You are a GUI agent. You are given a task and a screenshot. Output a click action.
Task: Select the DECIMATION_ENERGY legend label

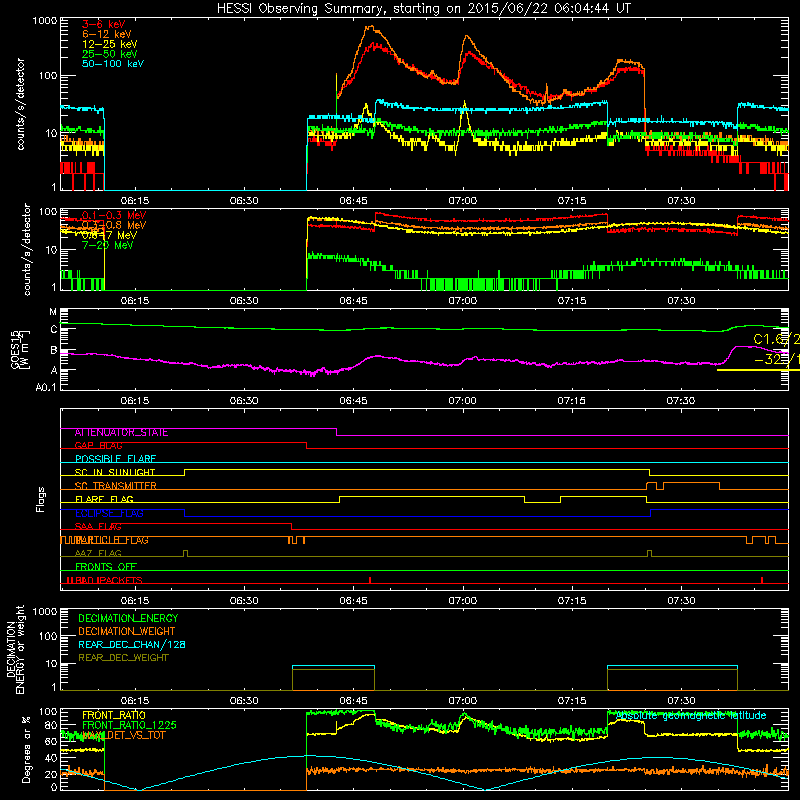tap(128, 618)
